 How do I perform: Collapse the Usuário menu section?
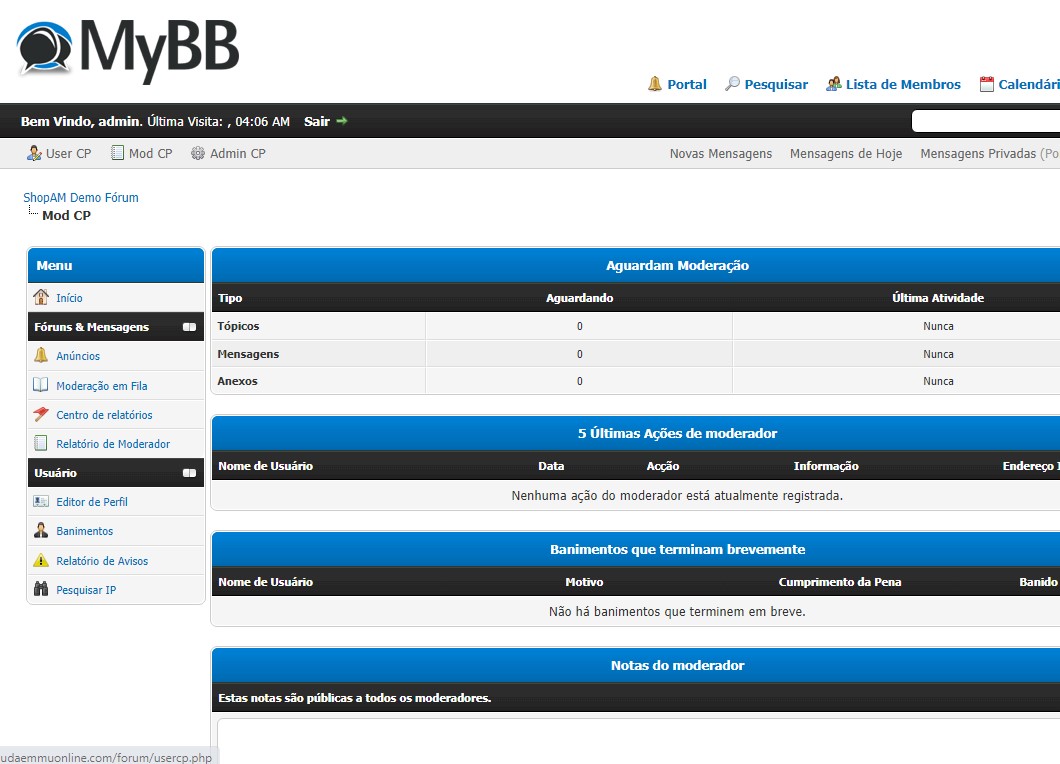coord(189,473)
